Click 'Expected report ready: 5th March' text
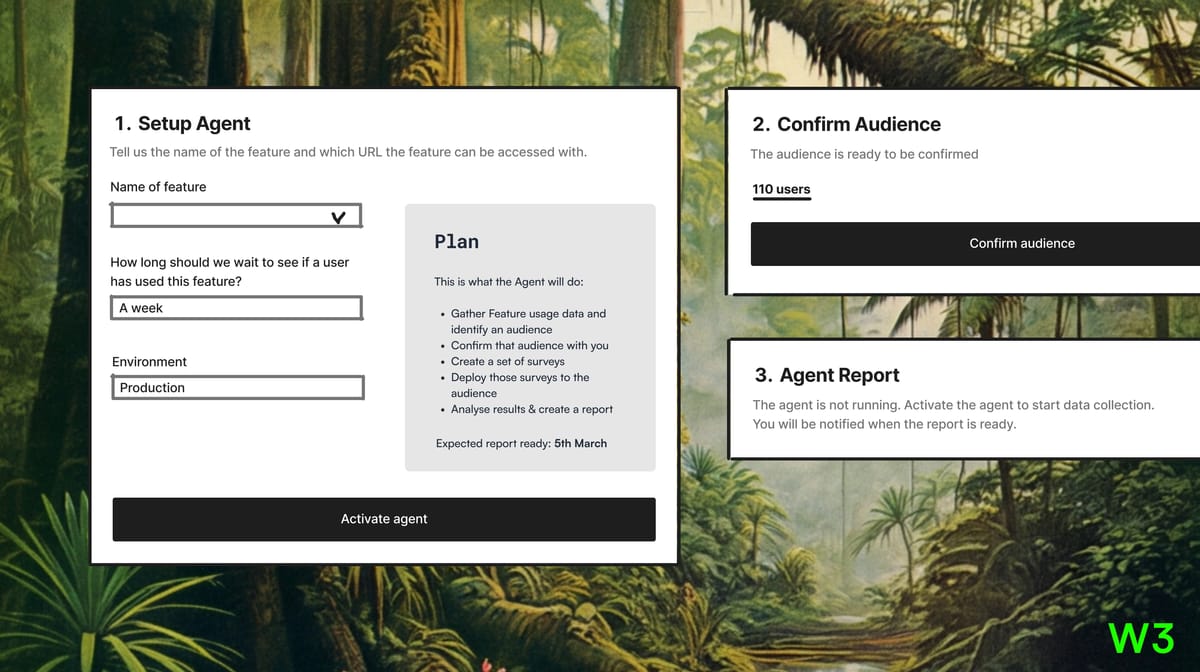The image size is (1200, 672). (521, 443)
